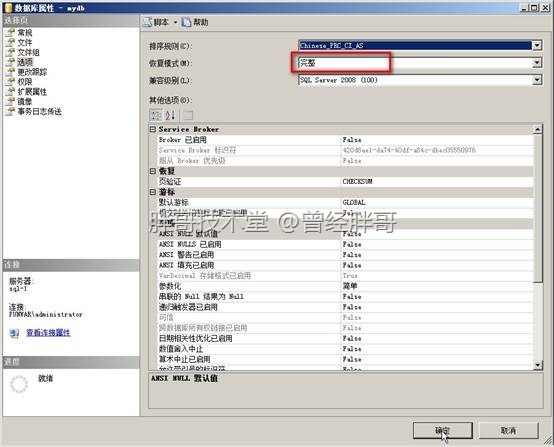Viewport: 554px width, 447px height.
Task: Open the 恢复模式 recovery model dropdown arrow
Action: coord(537,63)
